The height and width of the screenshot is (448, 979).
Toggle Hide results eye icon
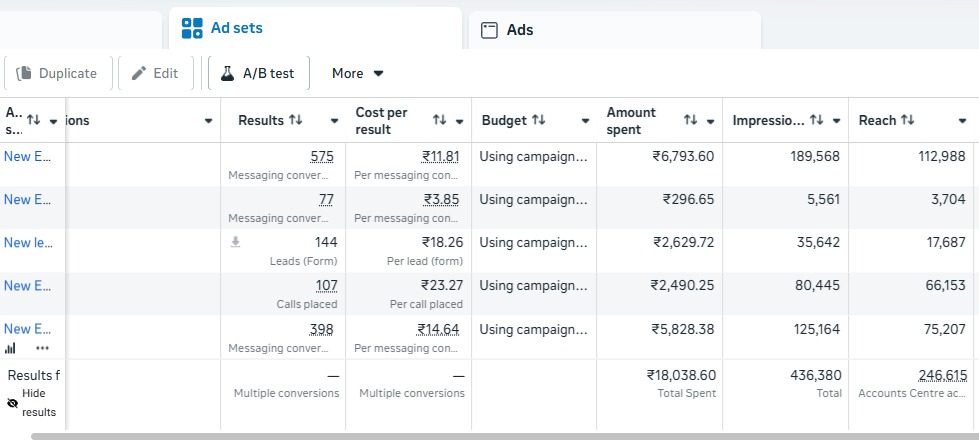[x=13, y=403]
